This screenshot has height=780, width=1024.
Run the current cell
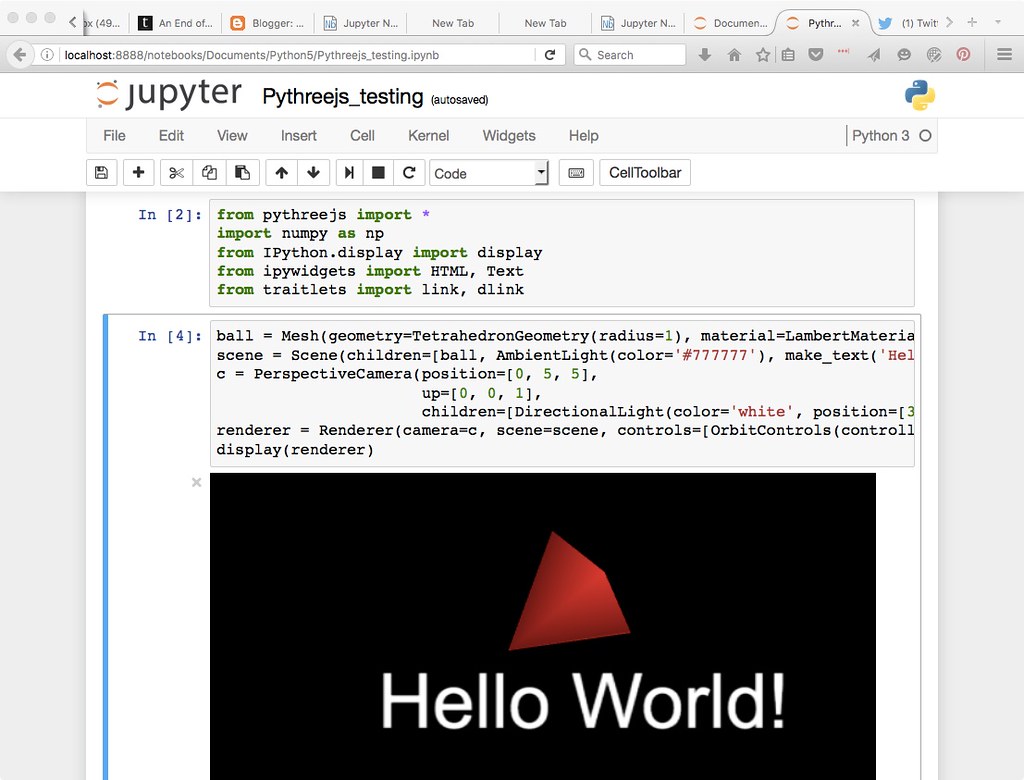[351, 172]
